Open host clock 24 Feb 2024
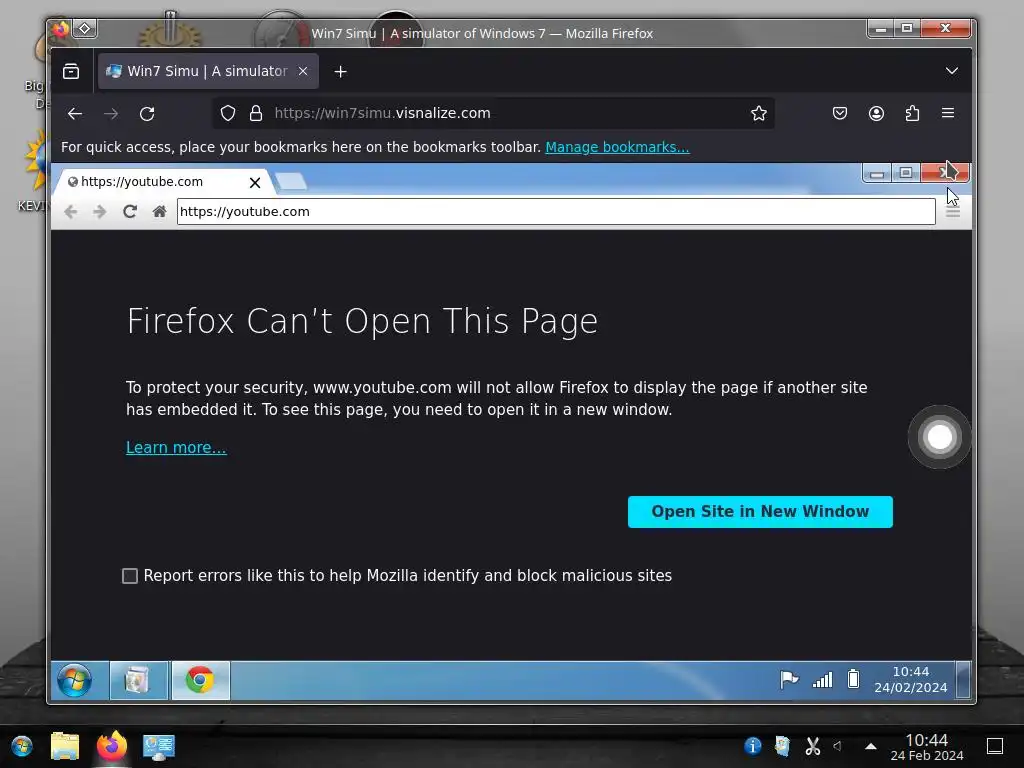Screen dimensions: 1024x768 [927, 747]
